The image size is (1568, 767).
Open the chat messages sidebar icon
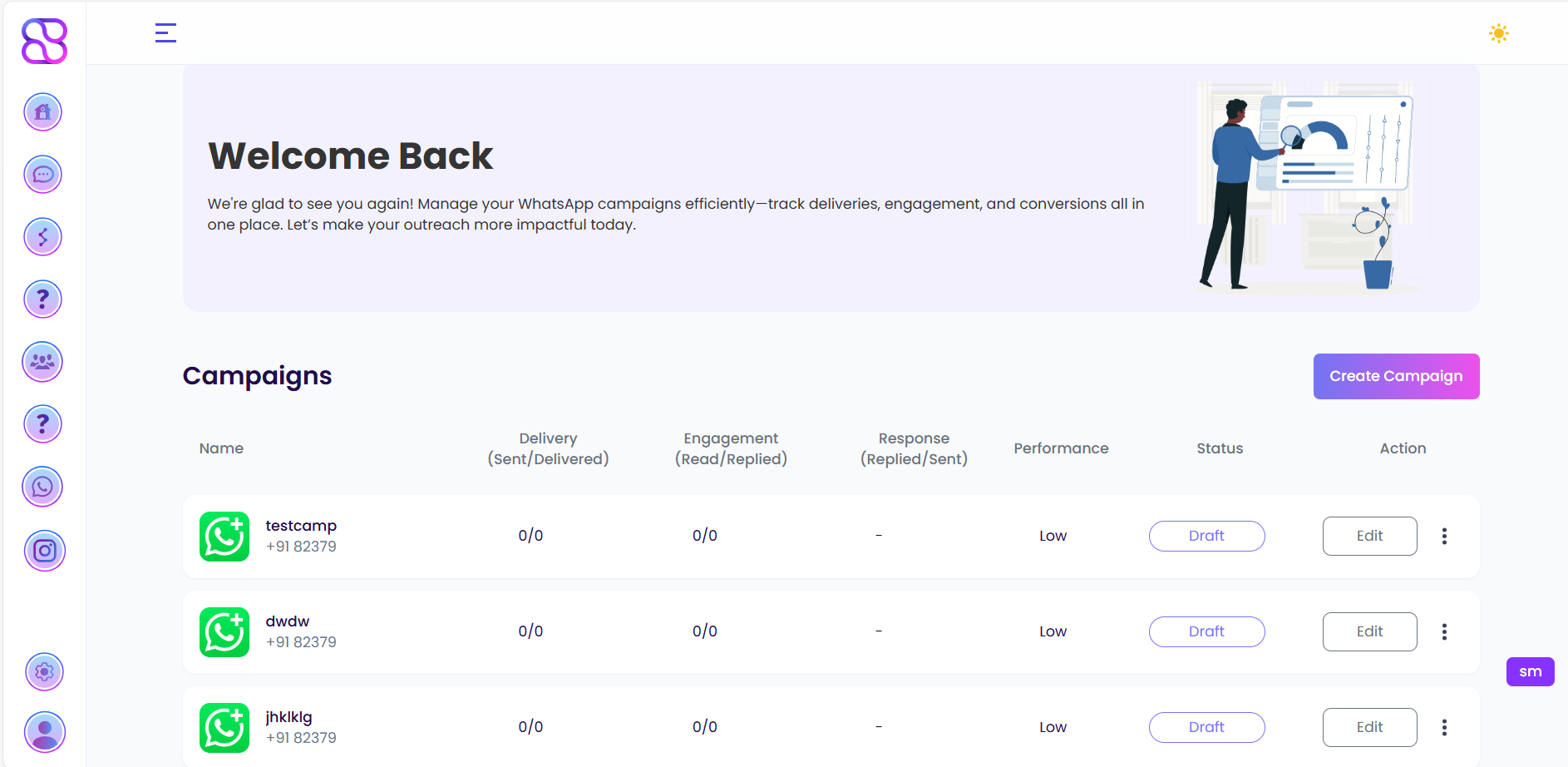point(43,175)
